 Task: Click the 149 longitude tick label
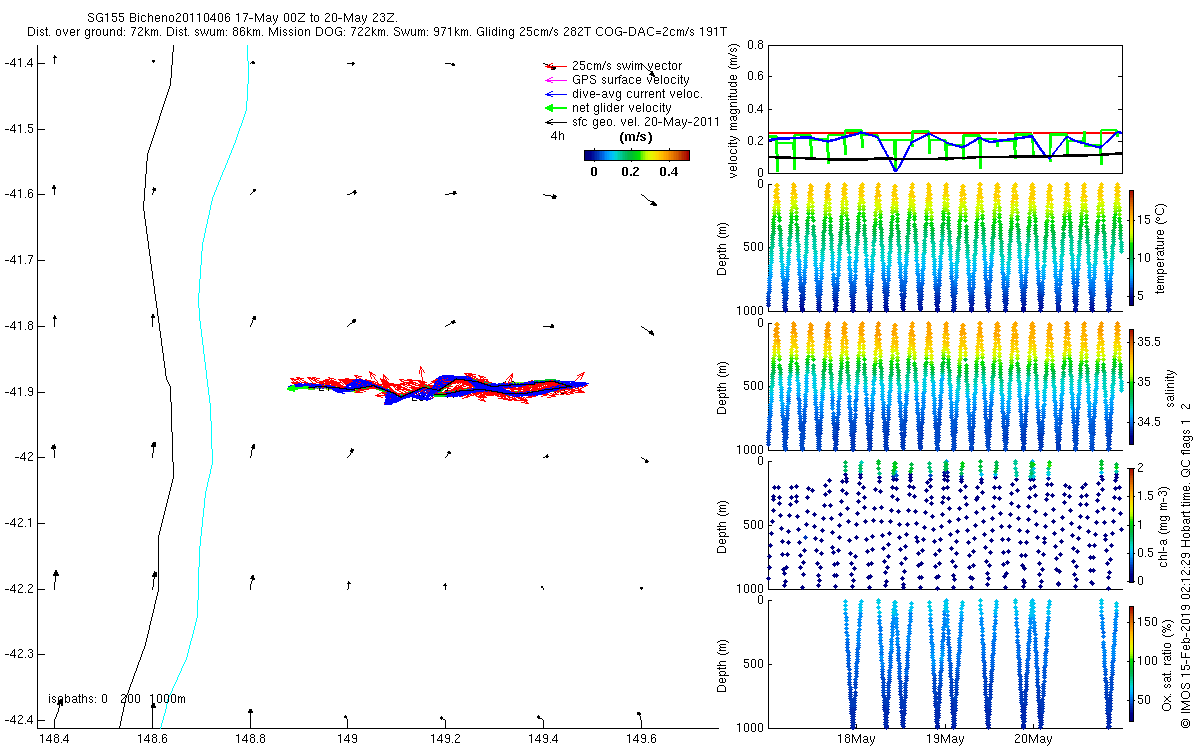coord(348,740)
